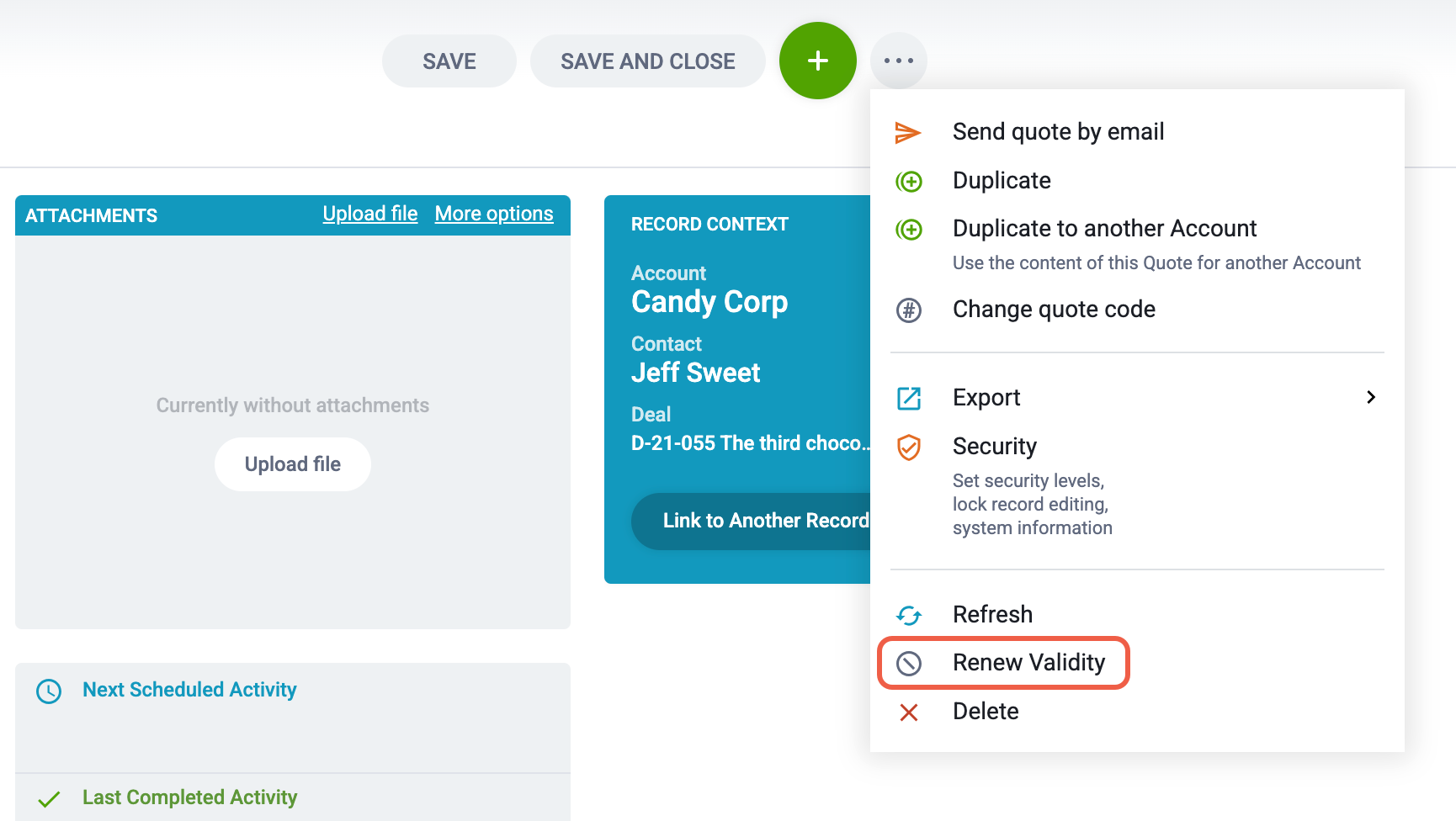Click the Refresh arrows icon
Screen dimensions: 1456x821
(x=909, y=616)
